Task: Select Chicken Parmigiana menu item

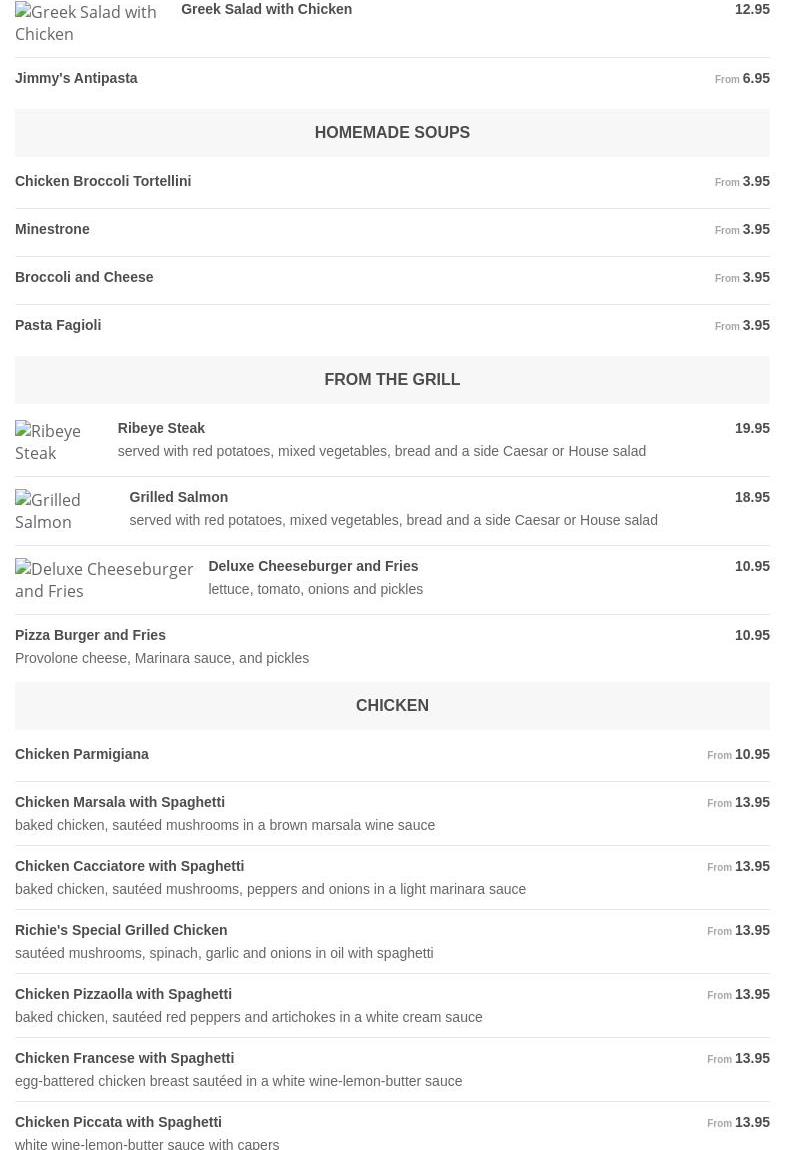Action: (x=82, y=754)
